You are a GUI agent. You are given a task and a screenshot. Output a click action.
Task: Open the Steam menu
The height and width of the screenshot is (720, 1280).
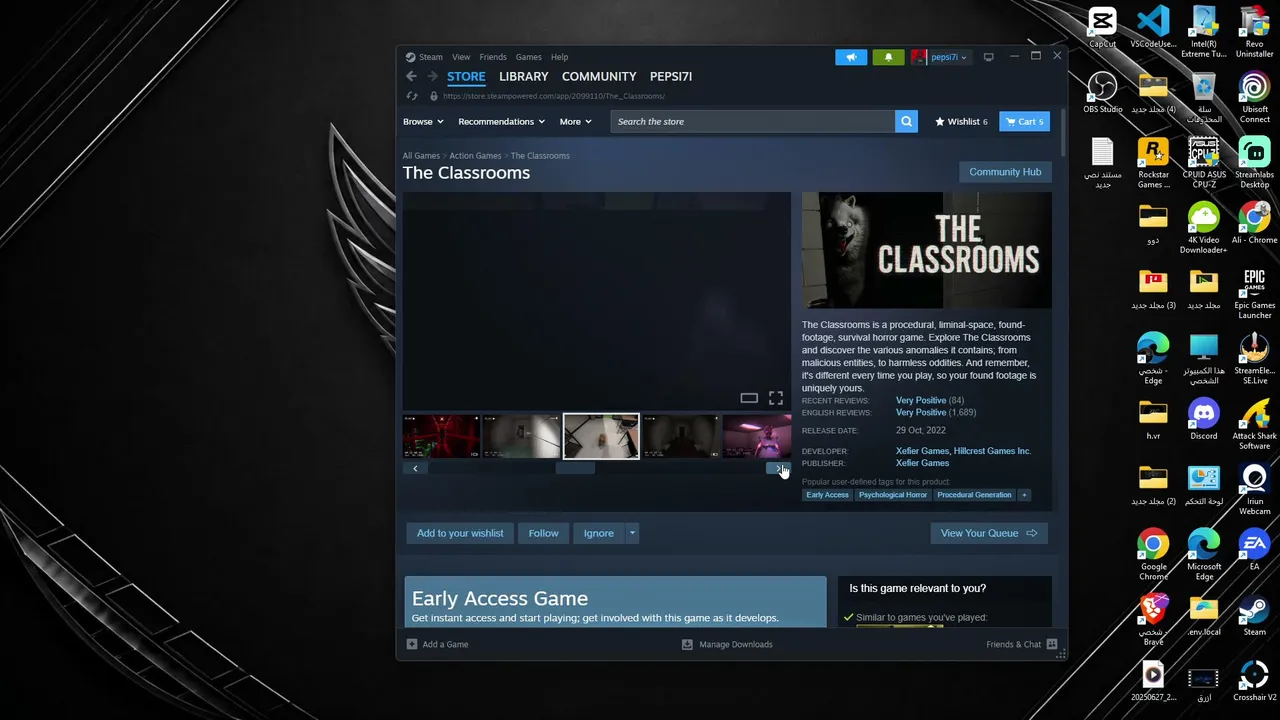click(430, 57)
